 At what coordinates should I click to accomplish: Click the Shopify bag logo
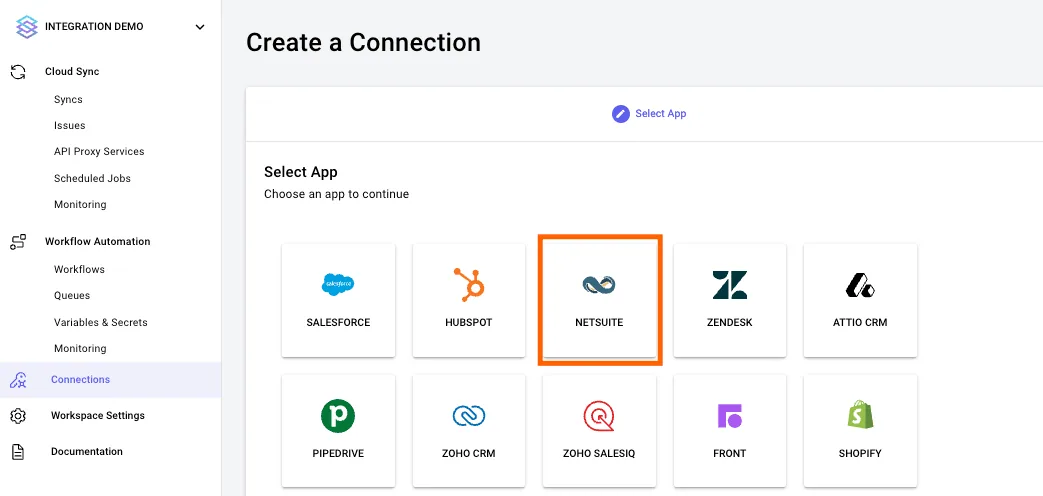pos(860,415)
